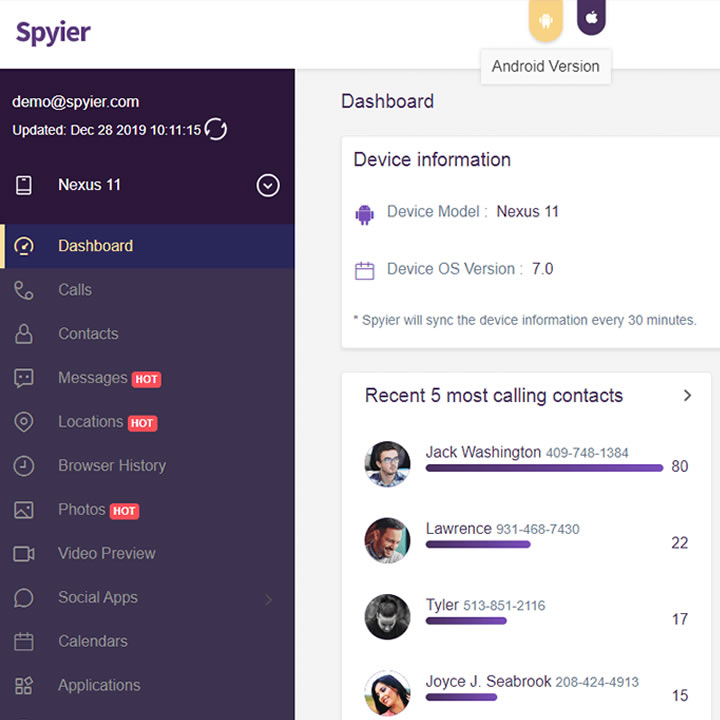720x720 pixels.
Task: Click the Device OS Version value 7.0
Action: click(542, 269)
